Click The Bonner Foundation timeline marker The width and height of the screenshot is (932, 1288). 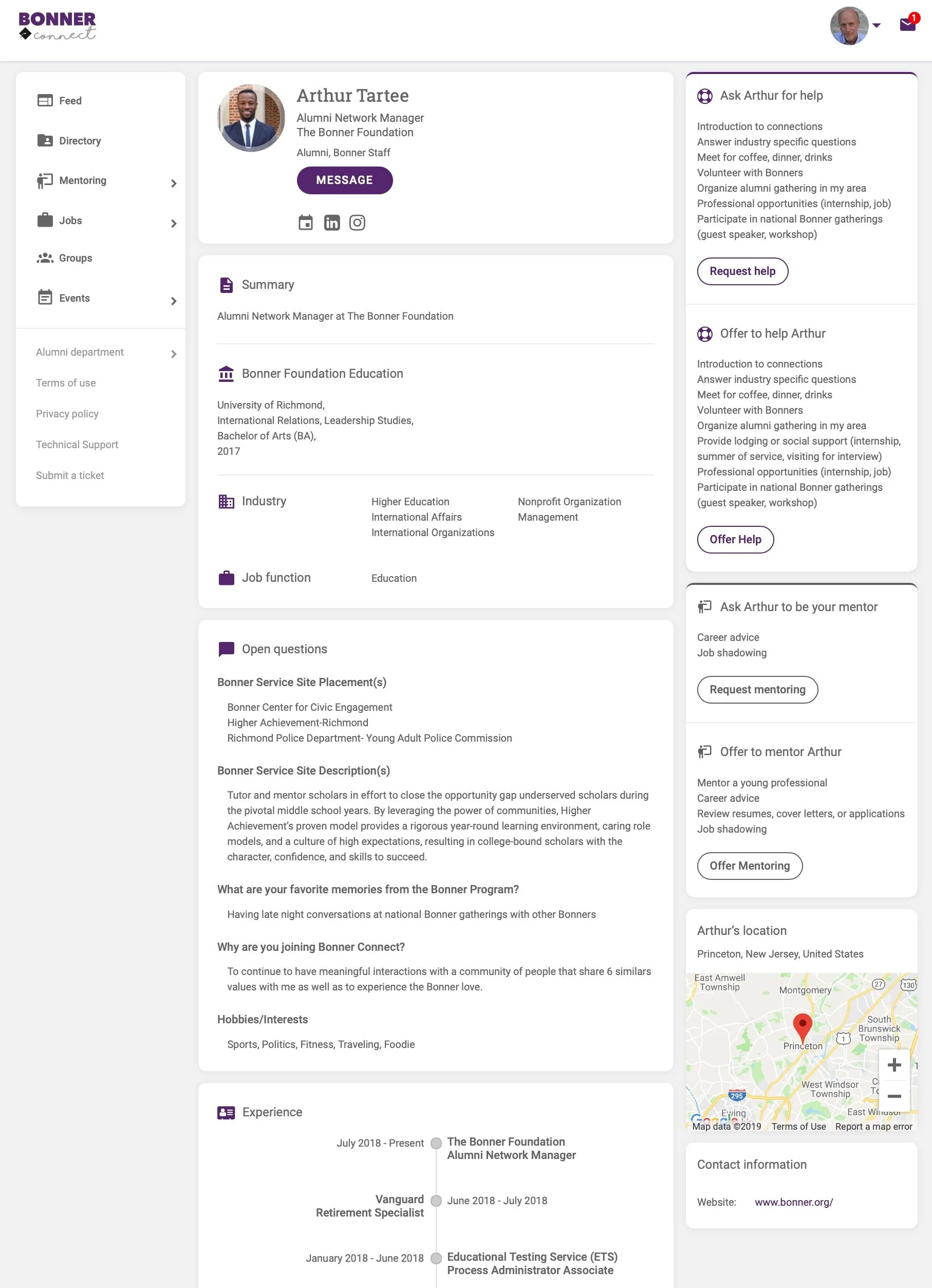[436, 1143]
